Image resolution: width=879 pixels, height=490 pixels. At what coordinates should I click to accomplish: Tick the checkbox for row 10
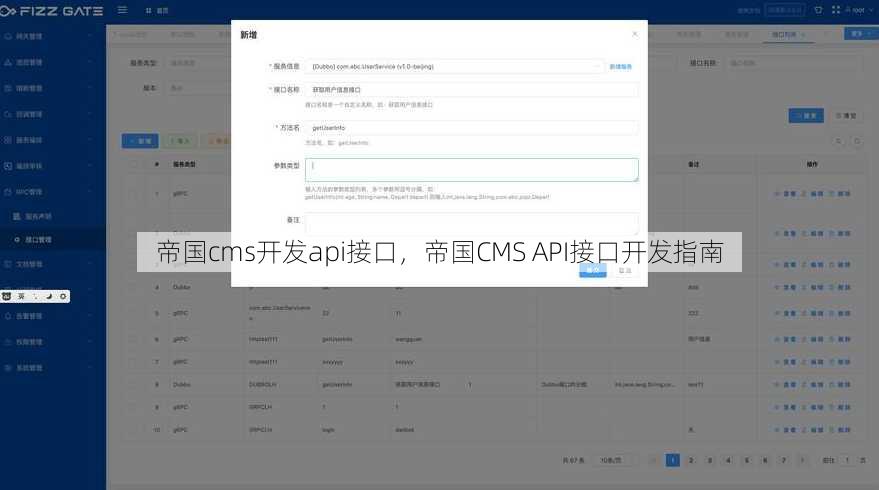click(x=133, y=430)
